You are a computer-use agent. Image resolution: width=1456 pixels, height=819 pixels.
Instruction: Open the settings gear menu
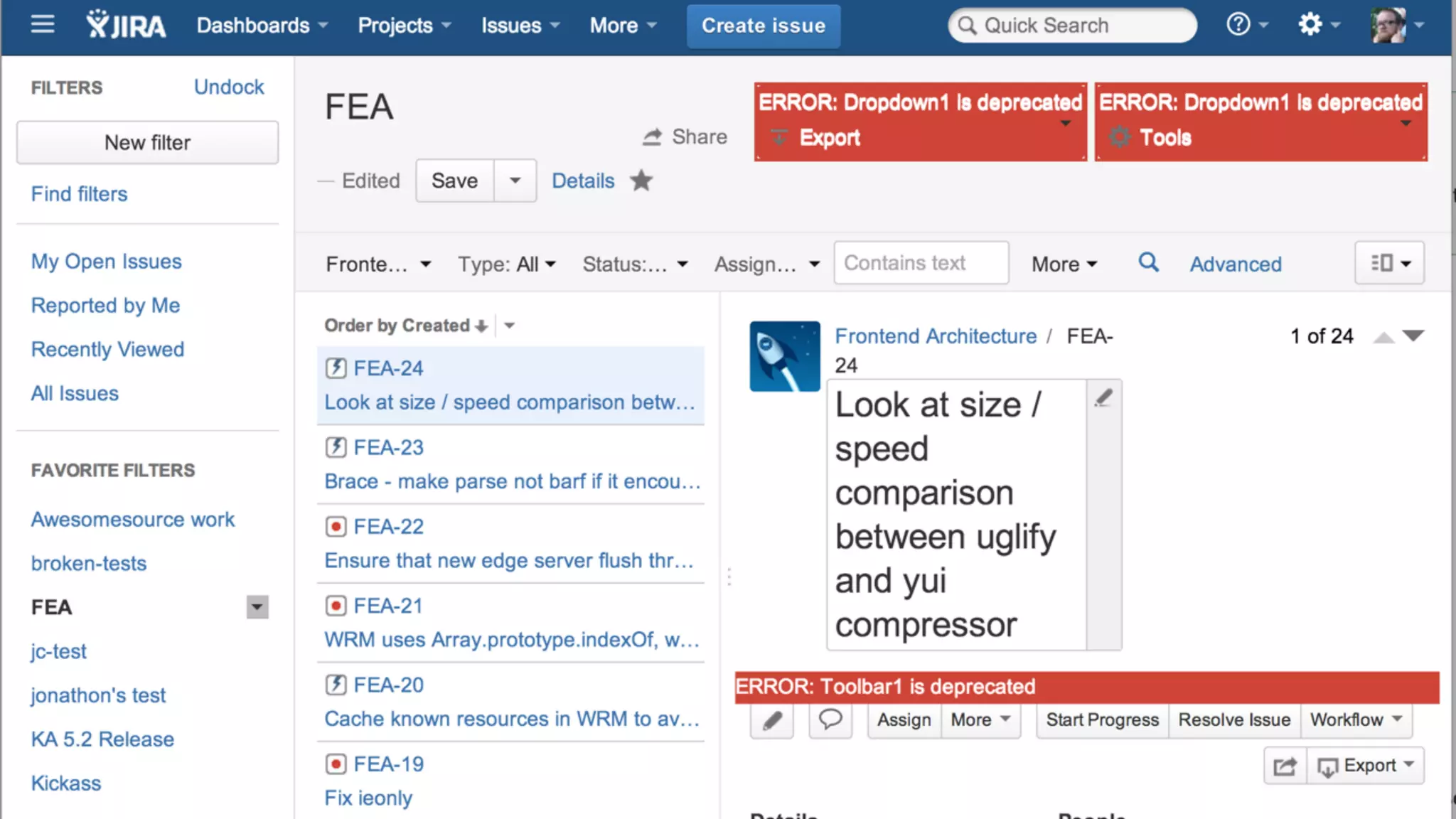click(x=1310, y=25)
